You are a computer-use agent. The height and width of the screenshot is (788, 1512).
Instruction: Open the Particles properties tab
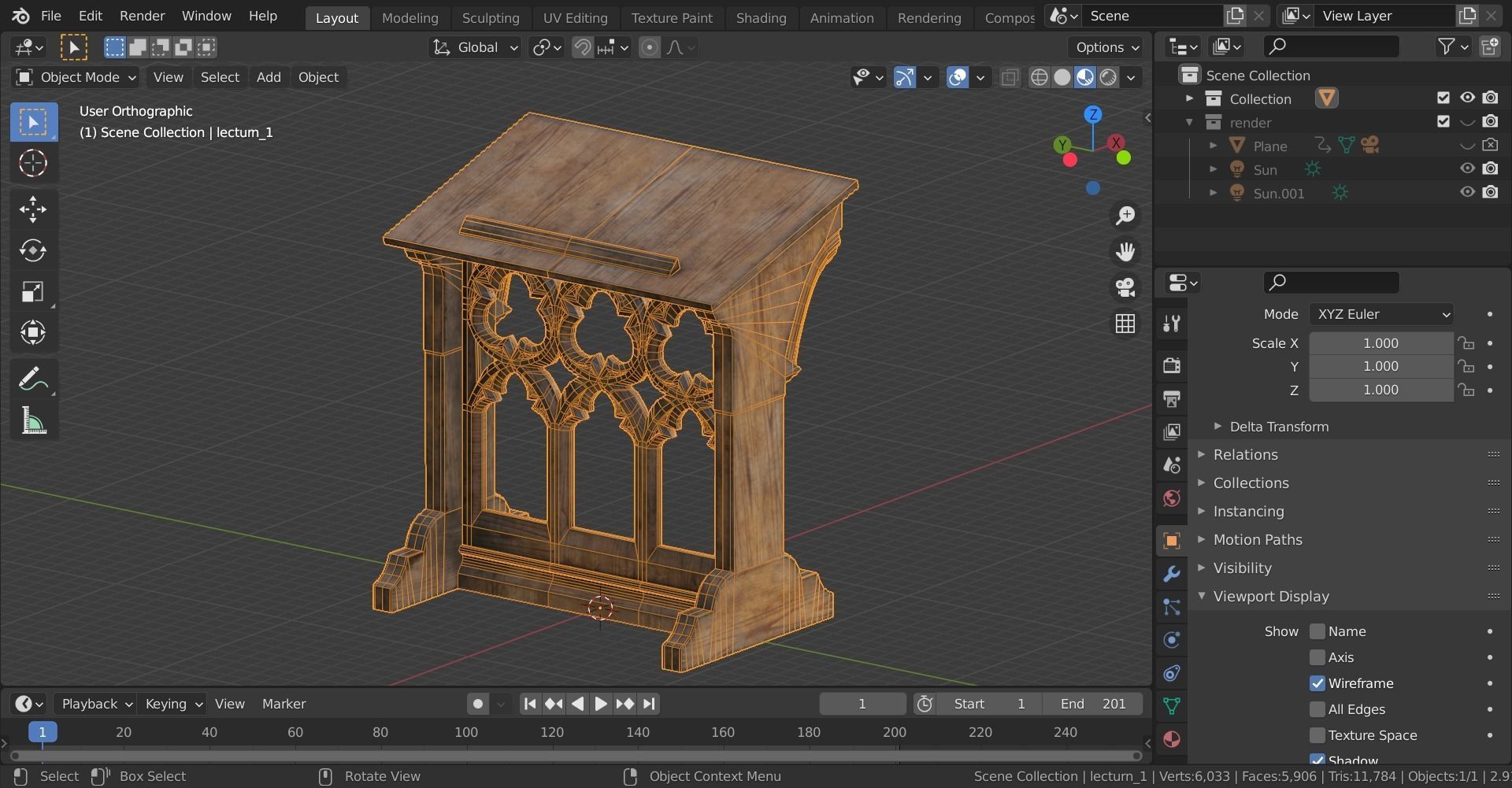(x=1172, y=606)
